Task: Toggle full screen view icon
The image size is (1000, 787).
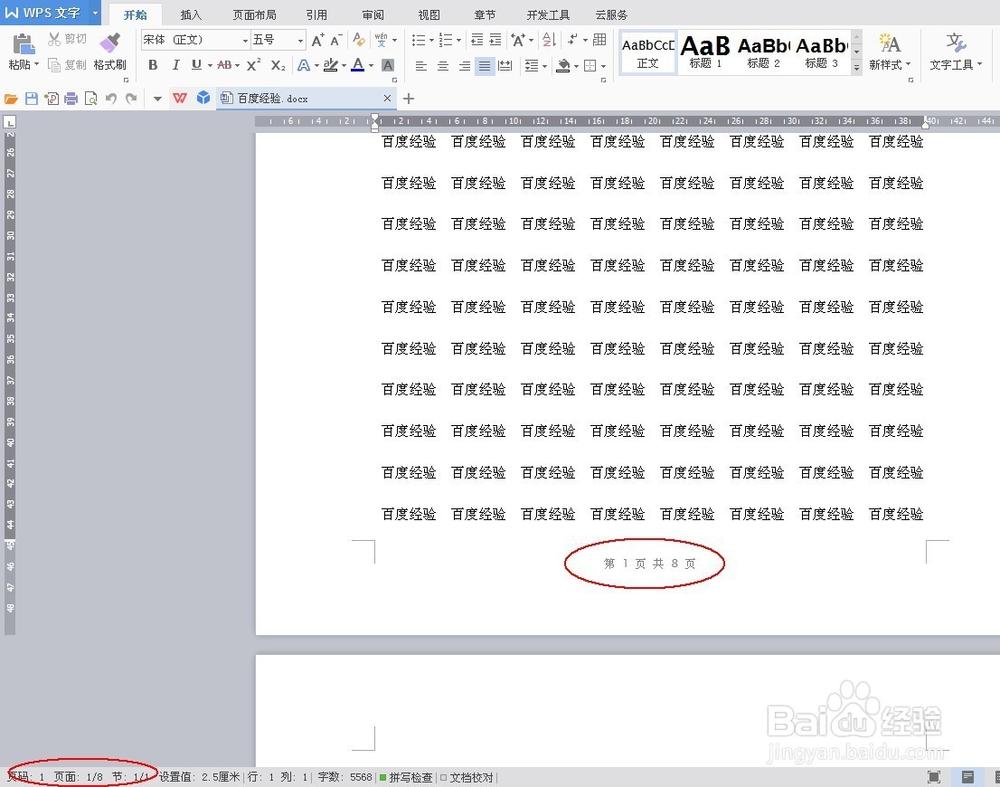Action: [x=934, y=776]
